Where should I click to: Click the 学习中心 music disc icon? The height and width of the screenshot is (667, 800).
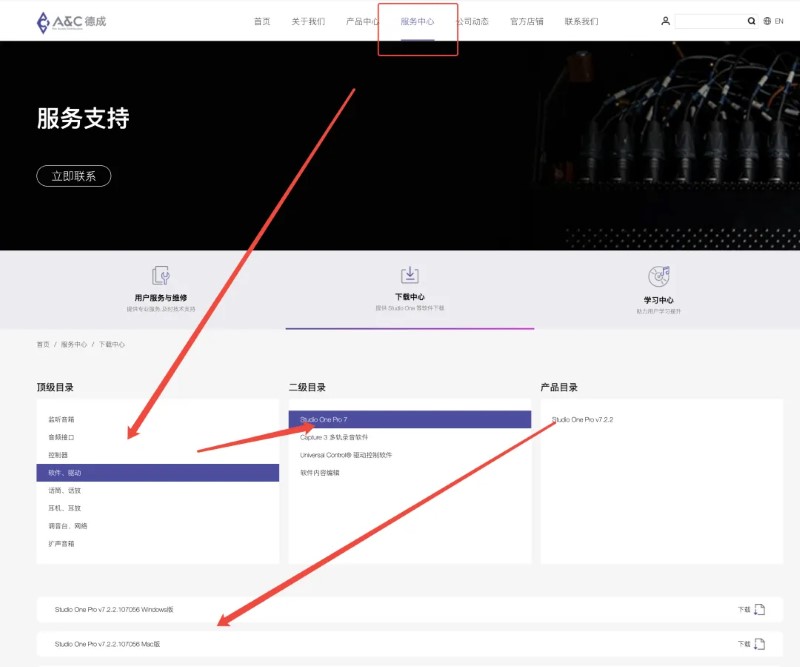coord(659,277)
